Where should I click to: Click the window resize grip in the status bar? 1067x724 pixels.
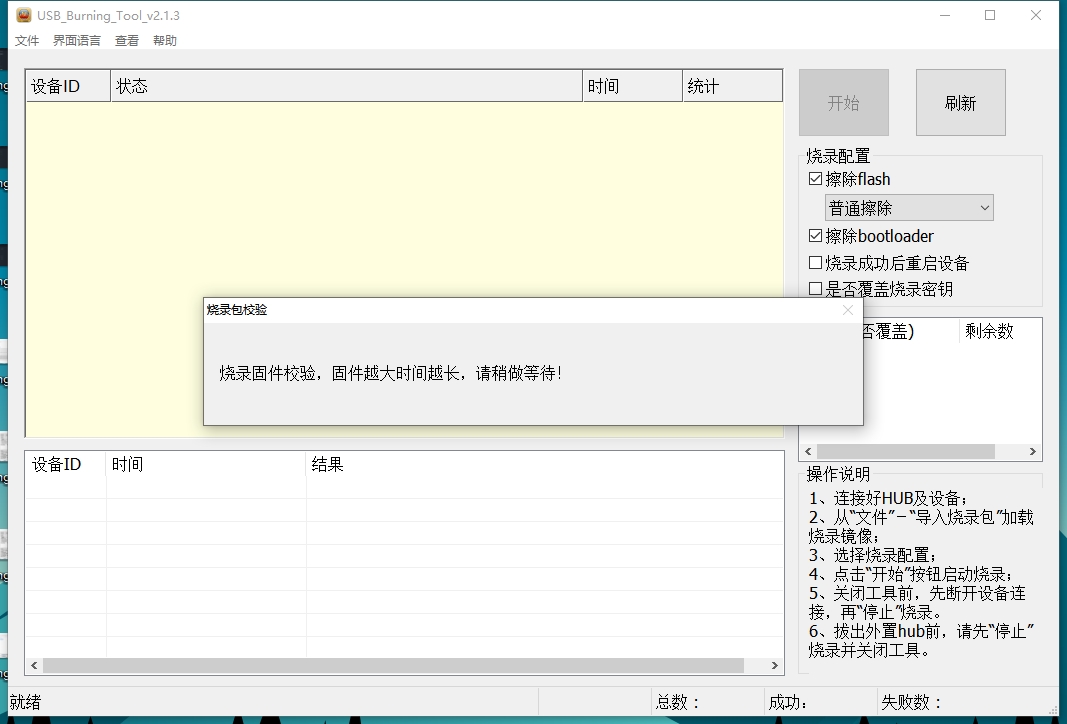point(1053,710)
